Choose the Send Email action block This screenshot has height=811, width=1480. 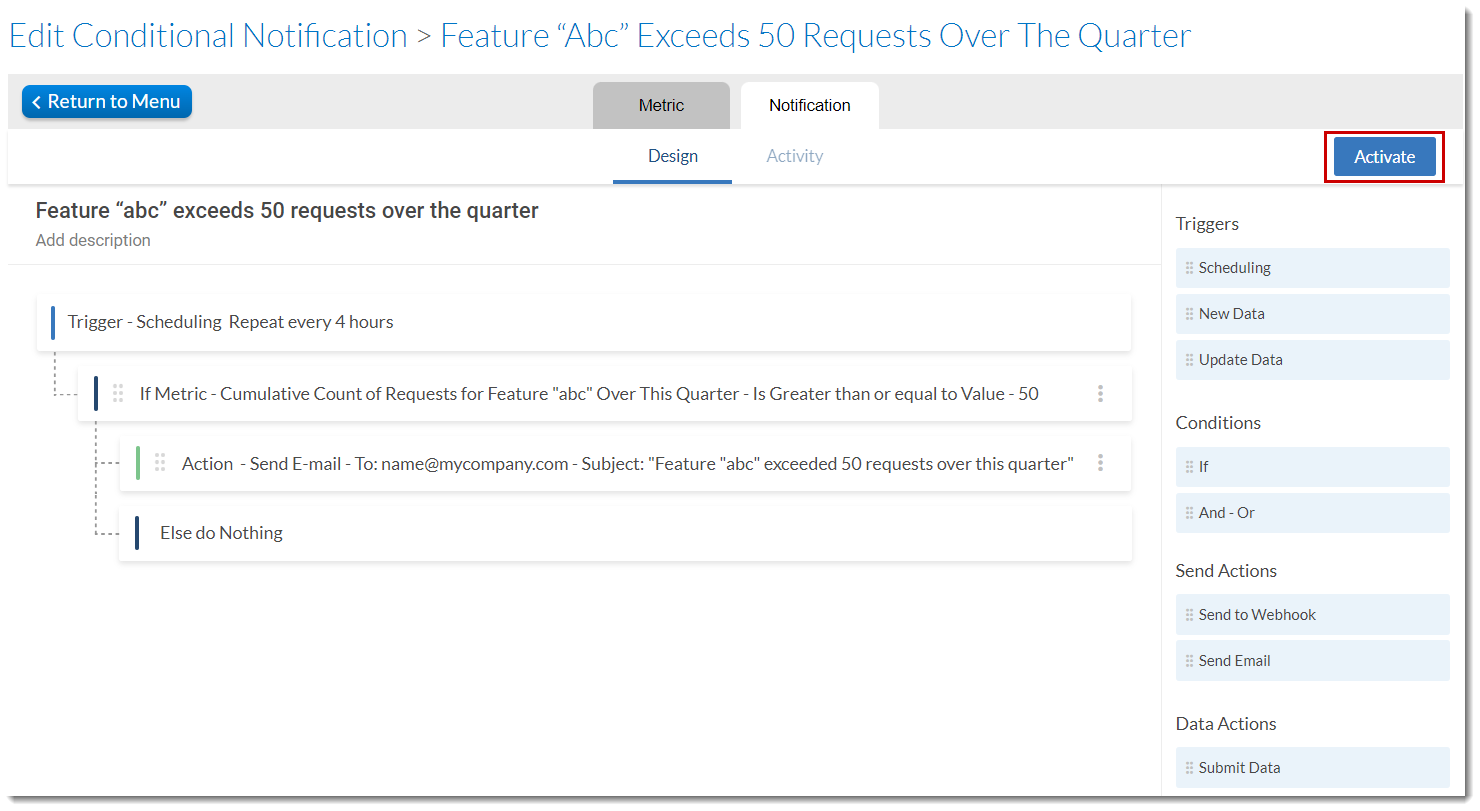1313,661
